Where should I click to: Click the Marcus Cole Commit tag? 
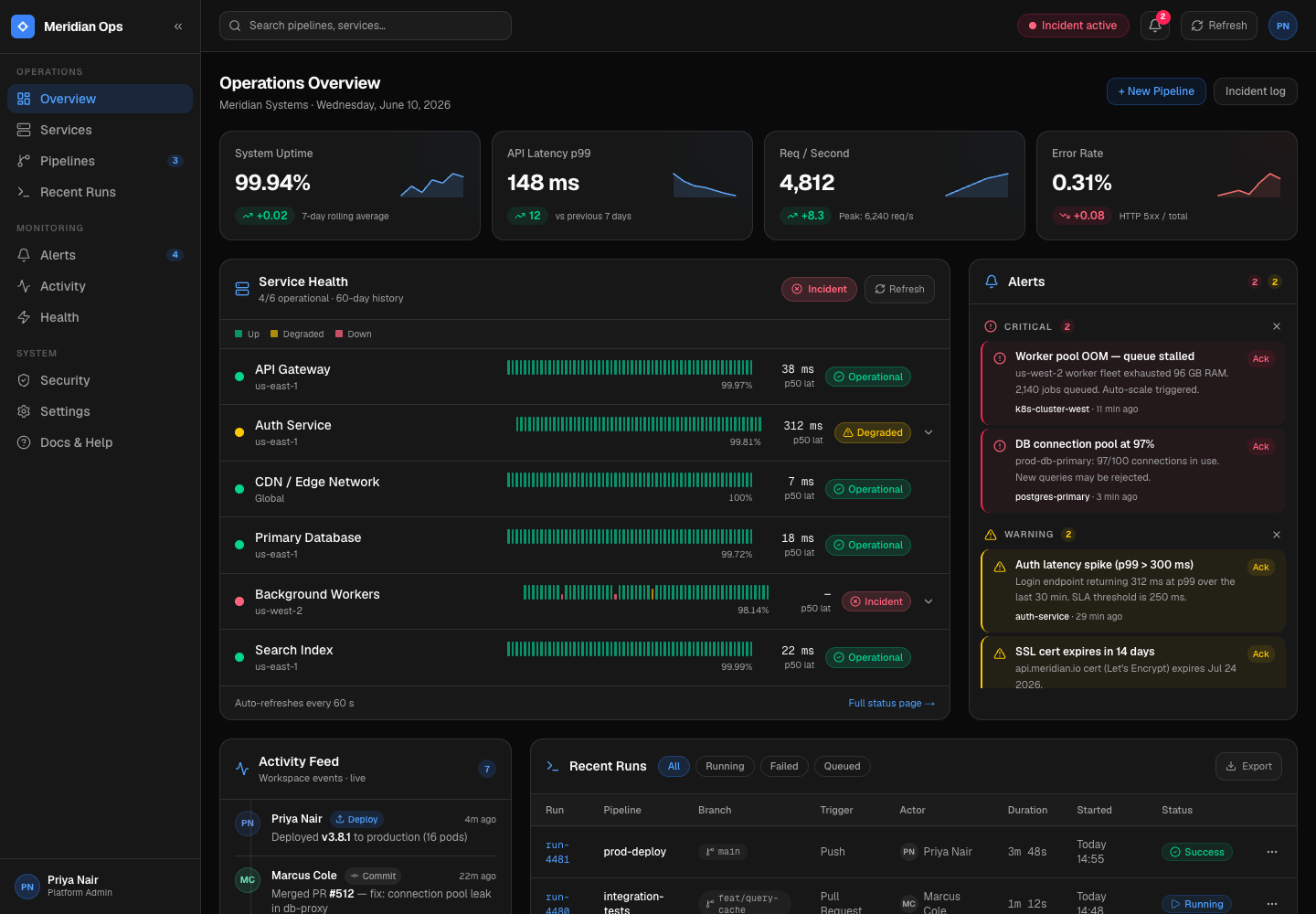pos(373,877)
